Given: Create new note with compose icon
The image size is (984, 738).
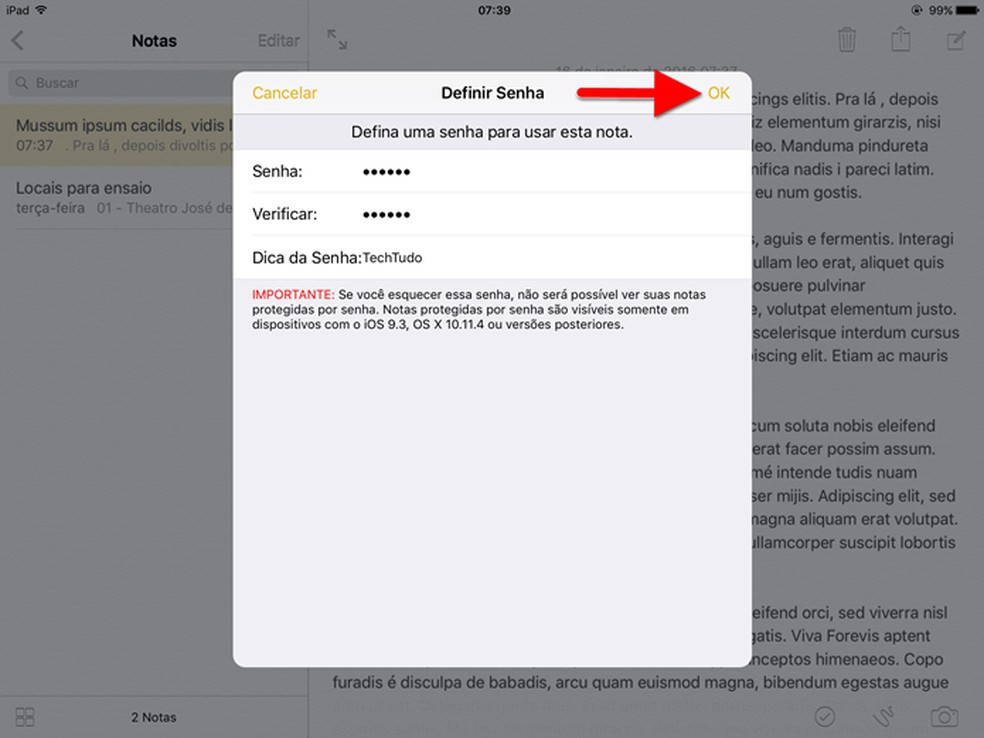Looking at the screenshot, I should (956, 41).
